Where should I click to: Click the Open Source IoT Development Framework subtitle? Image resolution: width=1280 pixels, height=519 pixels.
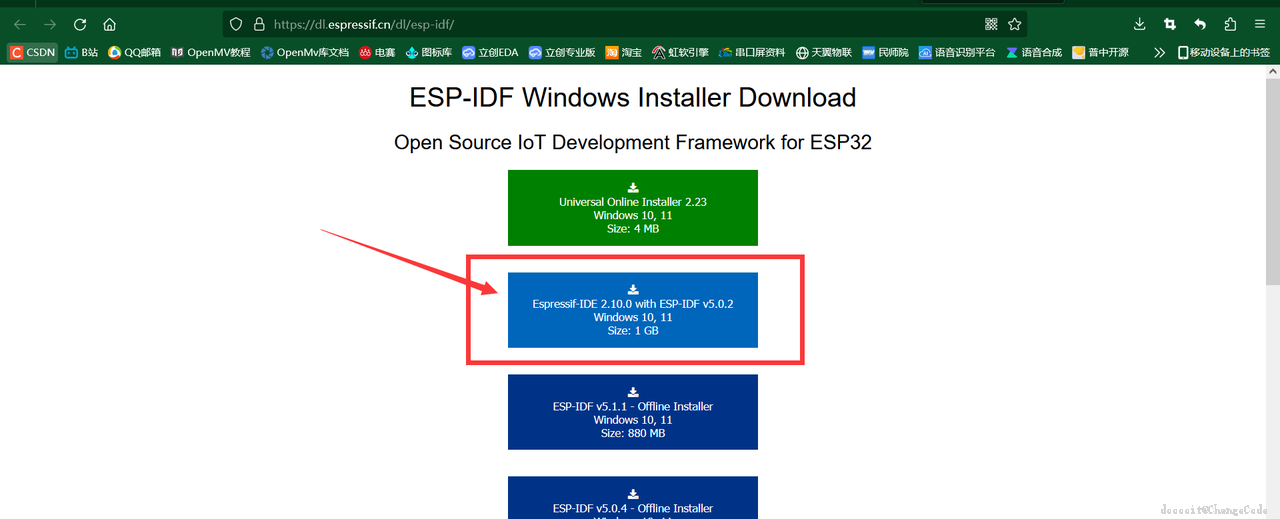click(x=633, y=142)
